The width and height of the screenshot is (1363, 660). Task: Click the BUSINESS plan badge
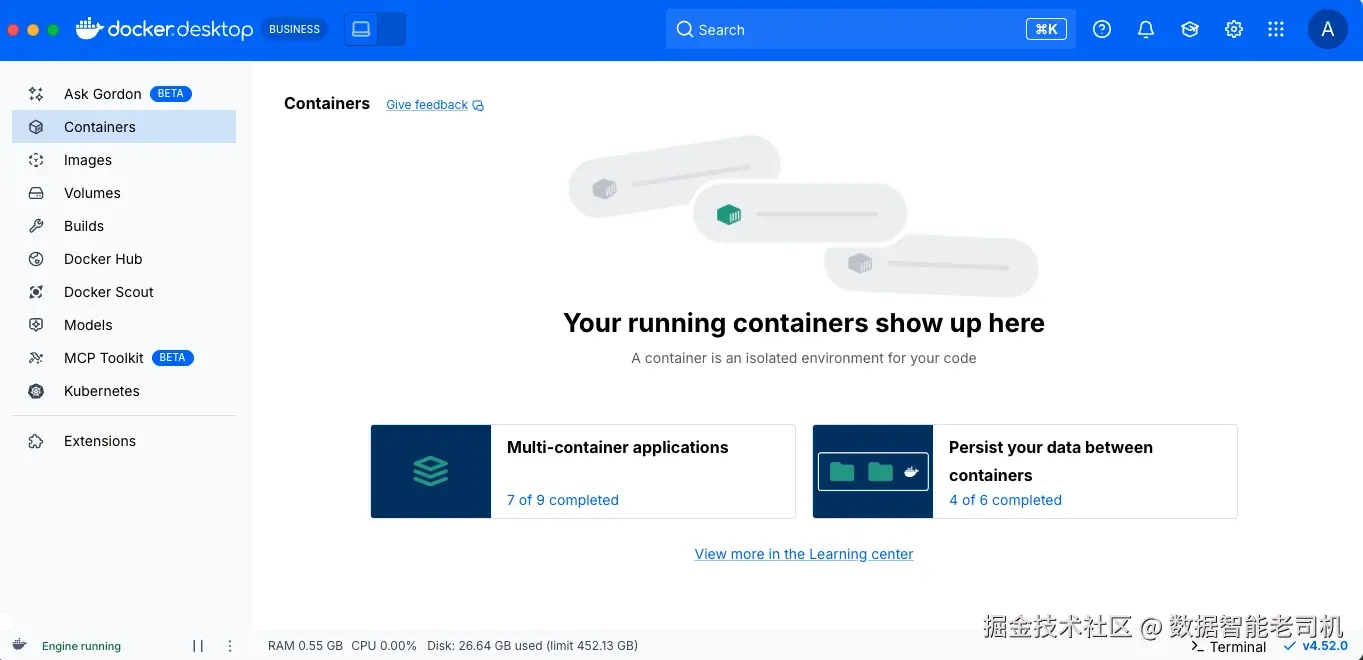(x=294, y=30)
